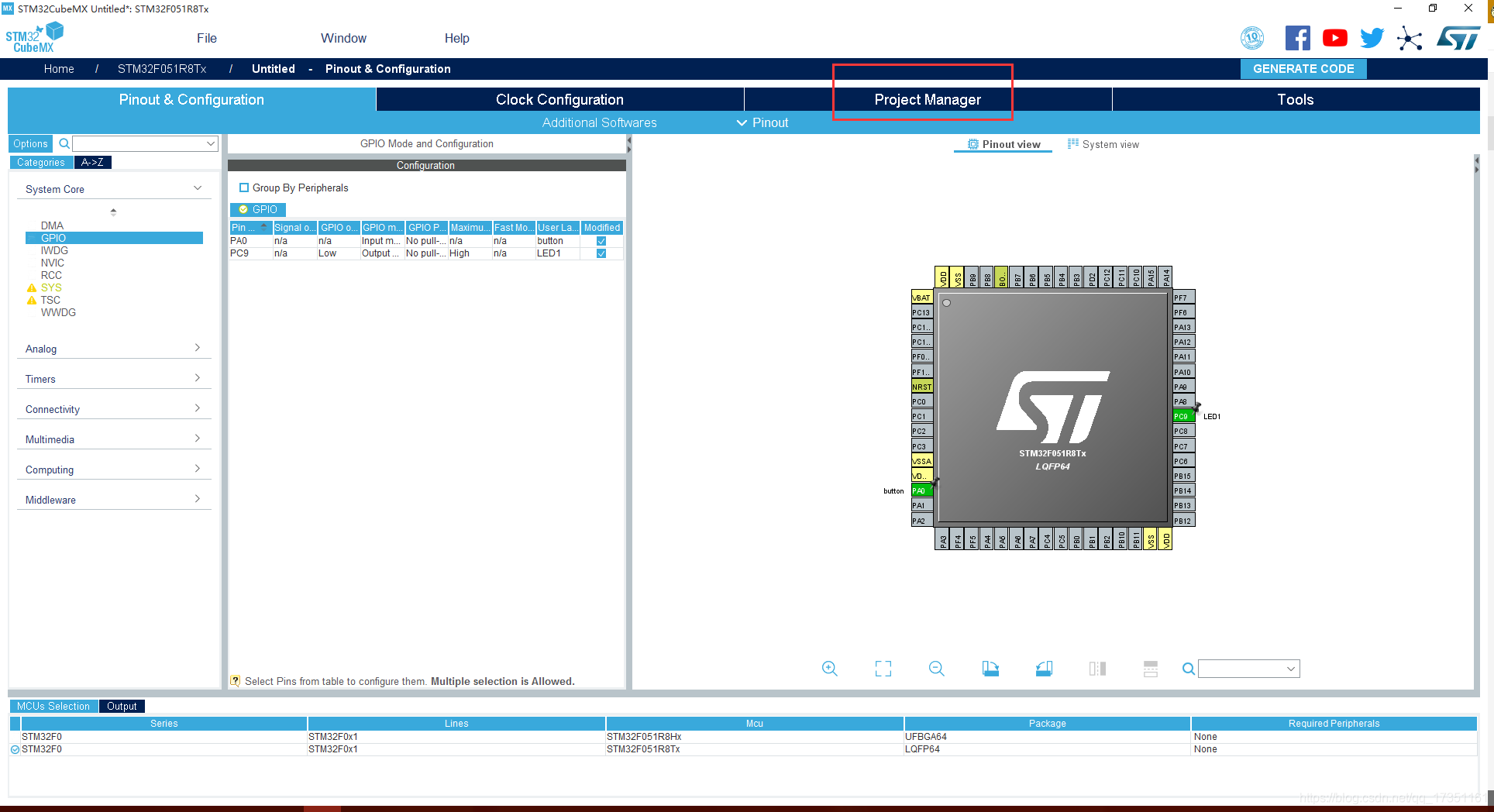The height and width of the screenshot is (812, 1494).
Task: Collapse the System Core category
Action: click(x=198, y=188)
